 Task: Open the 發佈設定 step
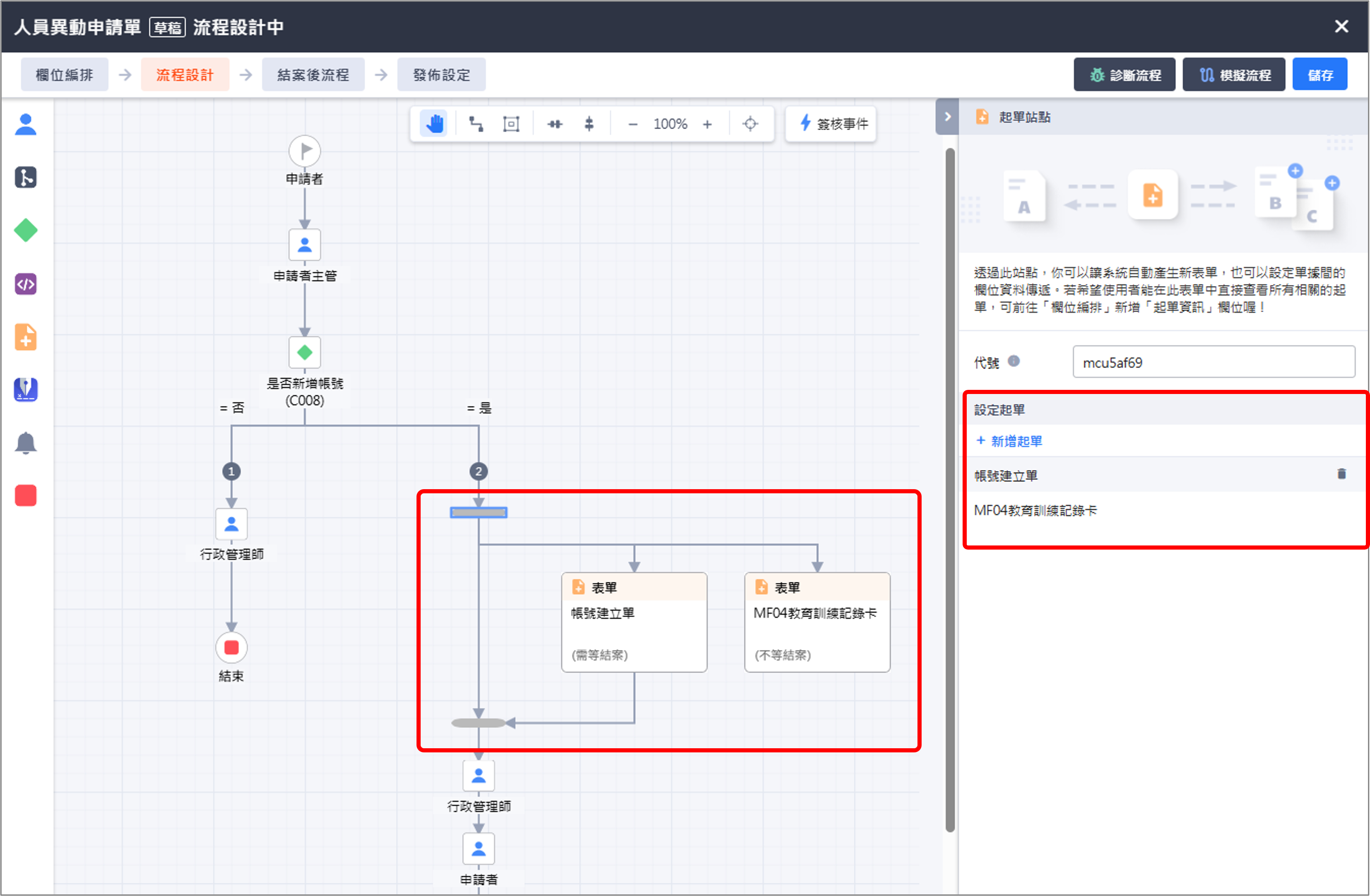click(x=441, y=75)
